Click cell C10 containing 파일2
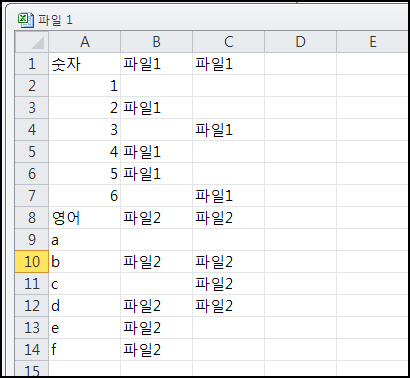The height and width of the screenshot is (378, 410). pyautogui.click(x=228, y=262)
